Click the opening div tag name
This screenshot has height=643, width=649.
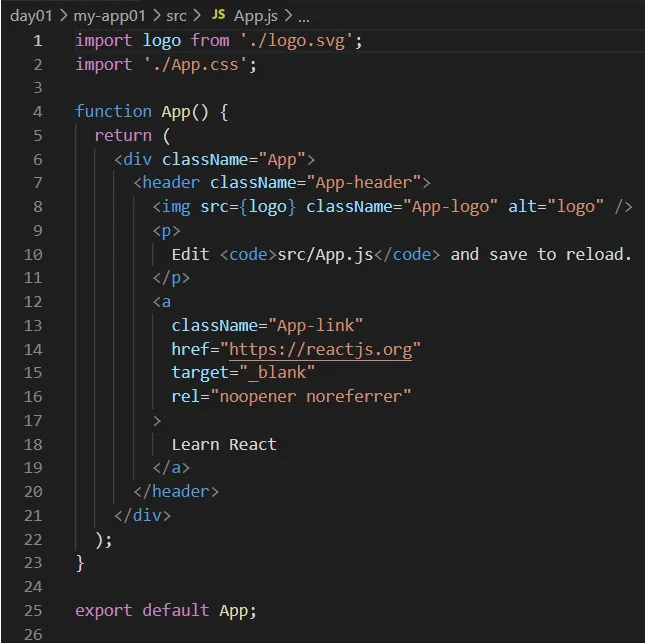(x=137, y=160)
